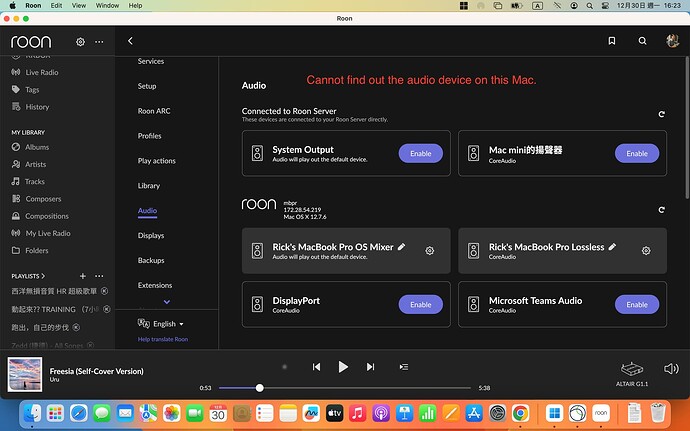
Task: Open the TRAINING playlist
Action: point(55,309)
